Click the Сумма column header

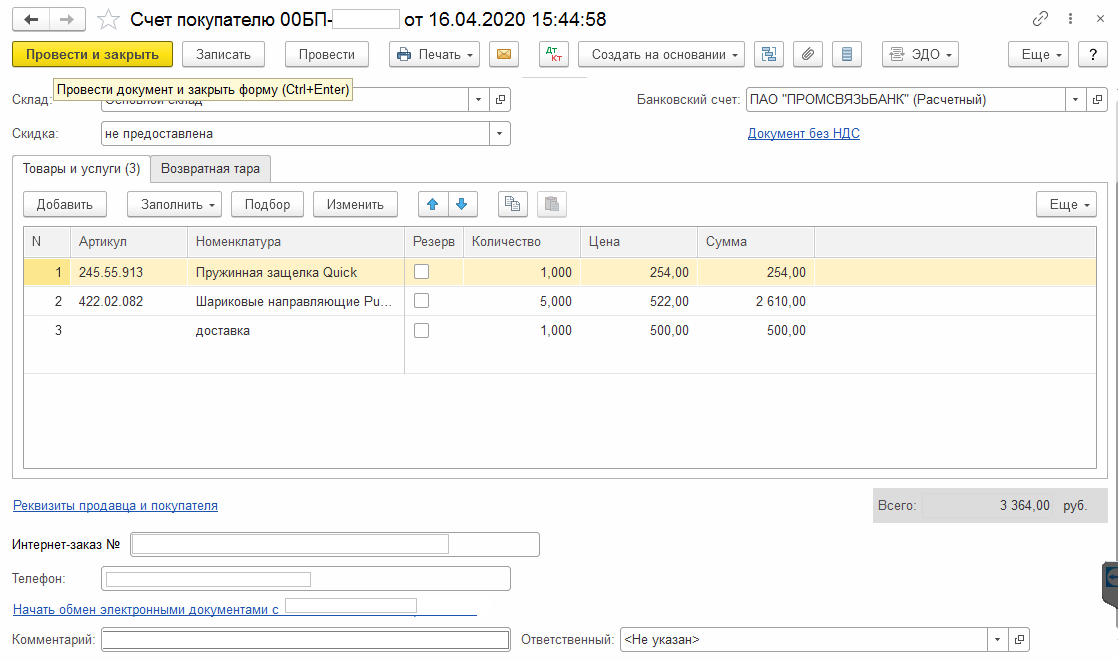[756, 242]
